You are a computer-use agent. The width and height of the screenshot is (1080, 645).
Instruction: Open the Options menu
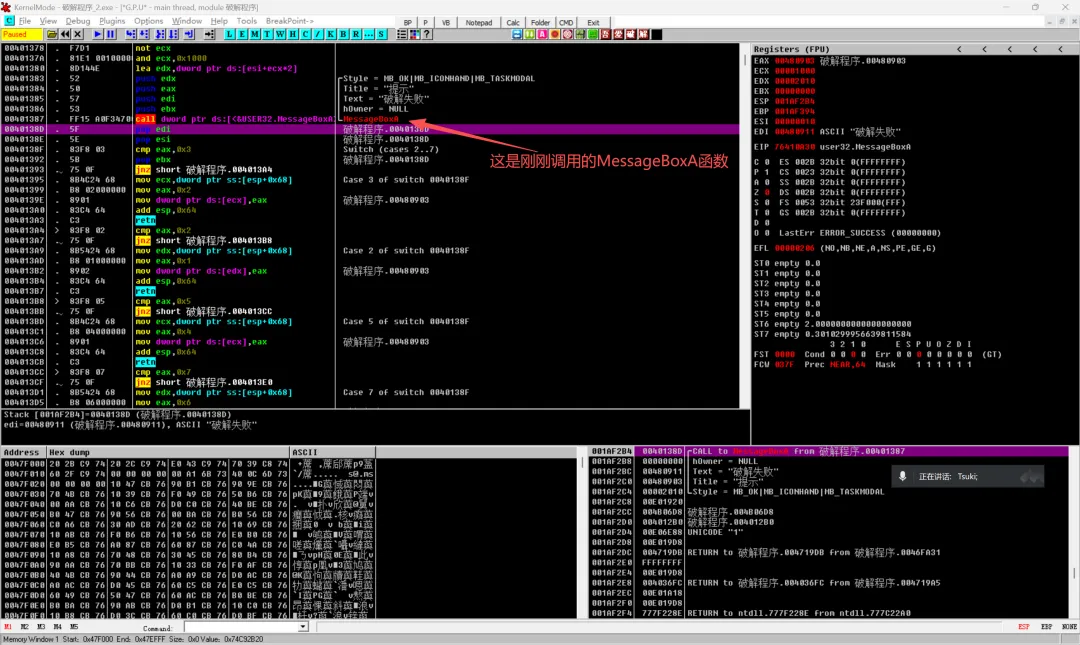[x=148, y=21]
